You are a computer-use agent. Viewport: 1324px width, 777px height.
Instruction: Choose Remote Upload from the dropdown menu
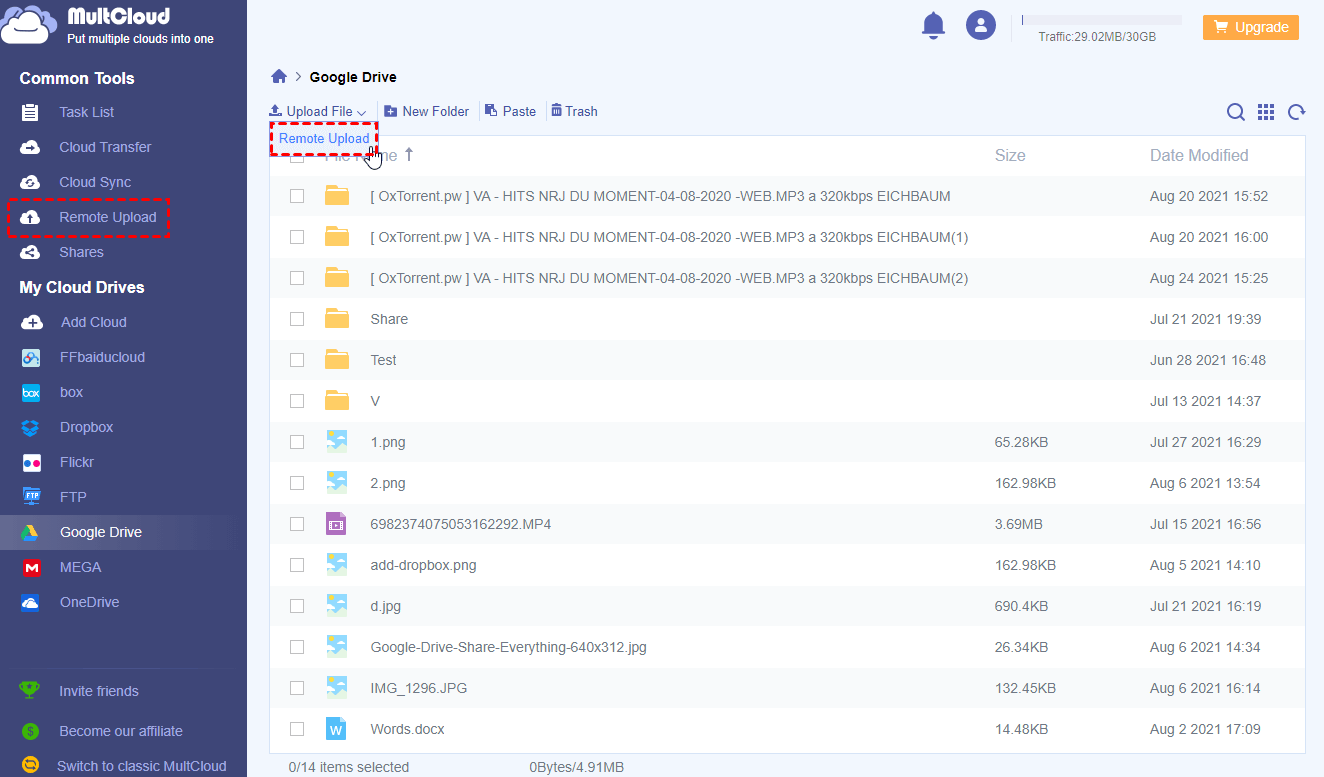324,139
